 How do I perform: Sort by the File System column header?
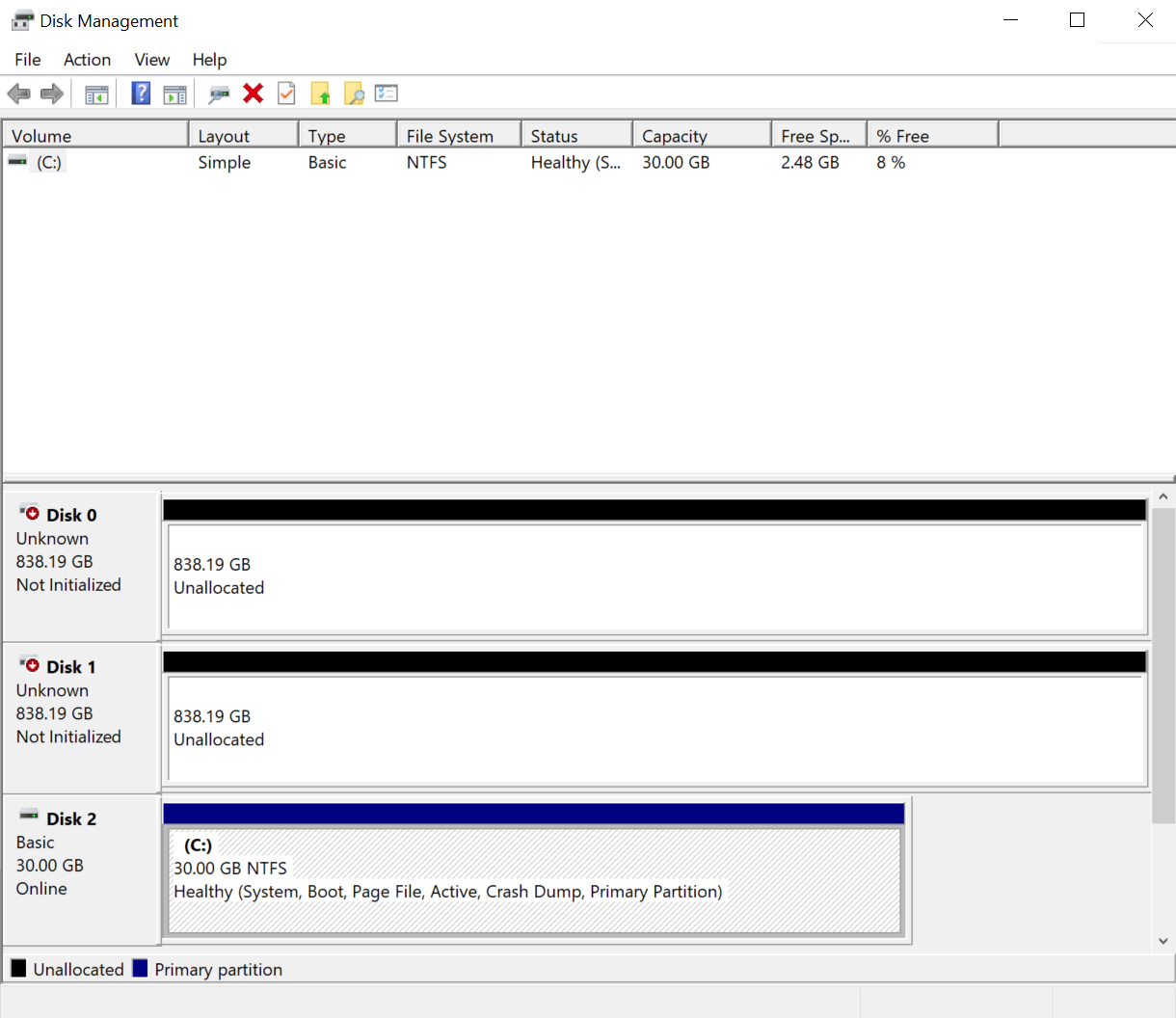pos(459,136)
